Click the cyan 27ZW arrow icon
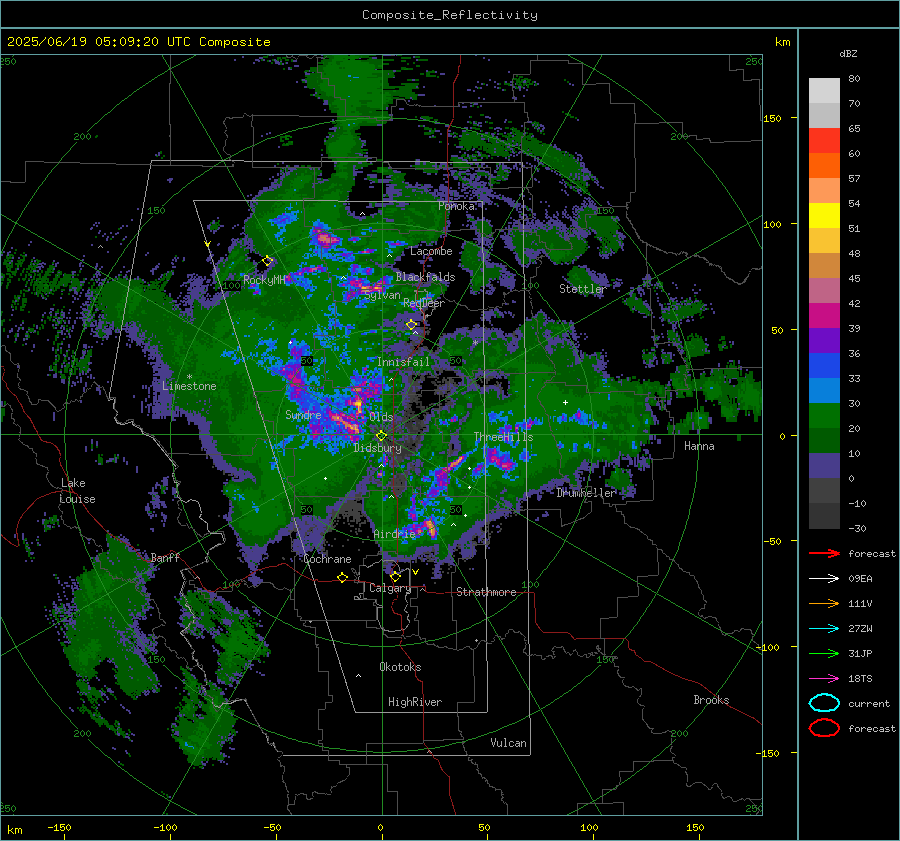 [824, 629]
